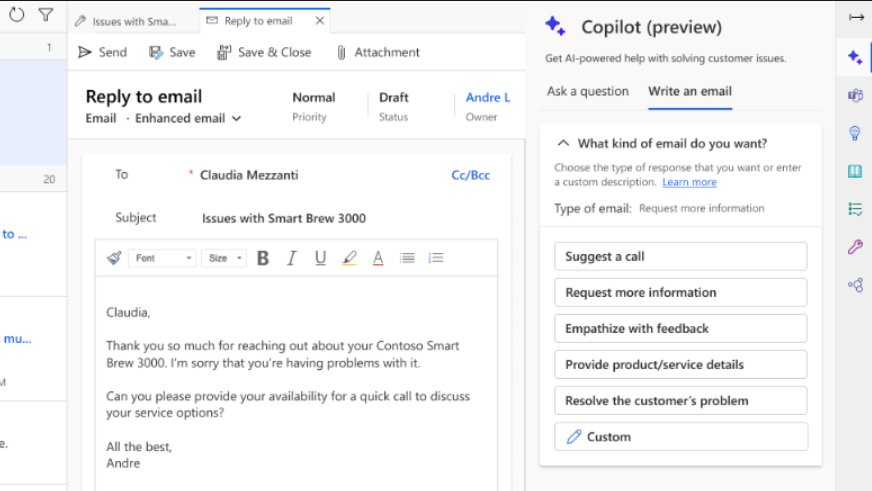Toggle bold formatting
The height and width of the screenshot is (491, 872).
click(x=262, y=258)
